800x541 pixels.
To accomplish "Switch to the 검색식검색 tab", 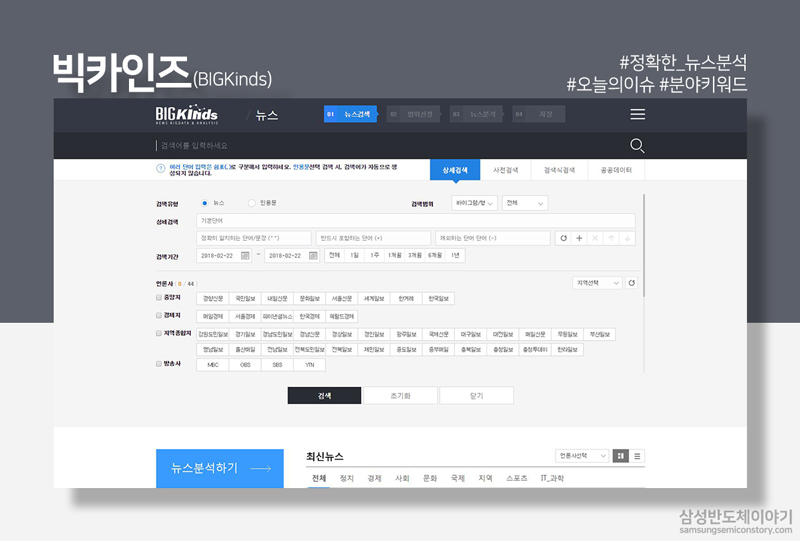I will click(559, 170).
